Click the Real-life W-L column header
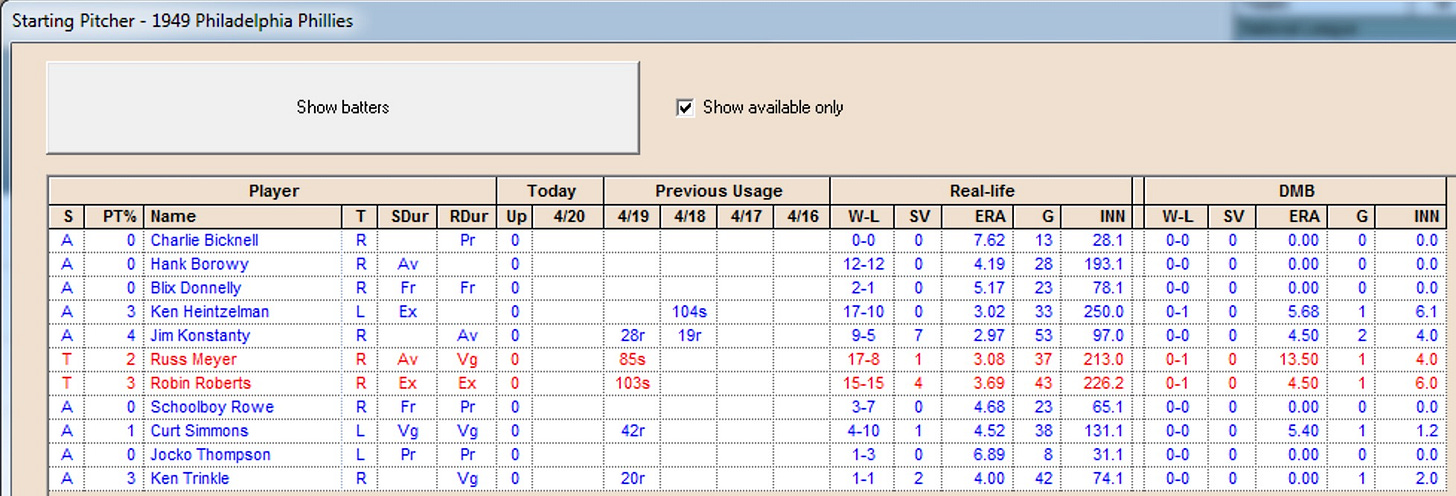The height and width of the screenshot is (496, 1456). (862, 216)
